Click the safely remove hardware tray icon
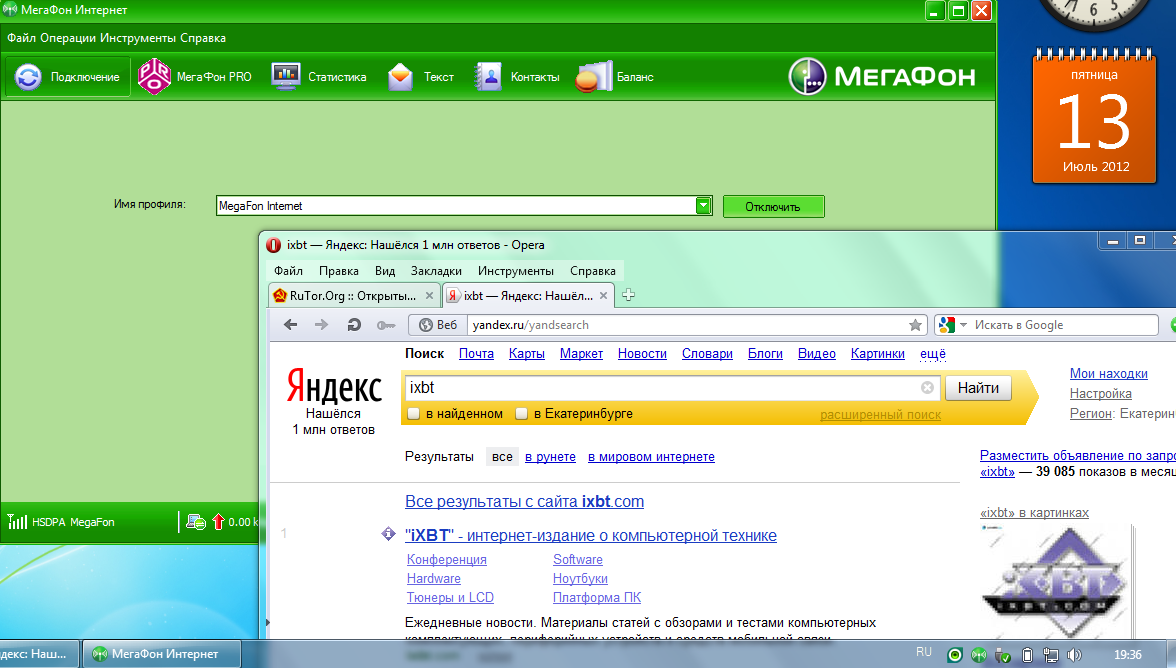Viewport: 1176px width, 668px height. 1003,655
